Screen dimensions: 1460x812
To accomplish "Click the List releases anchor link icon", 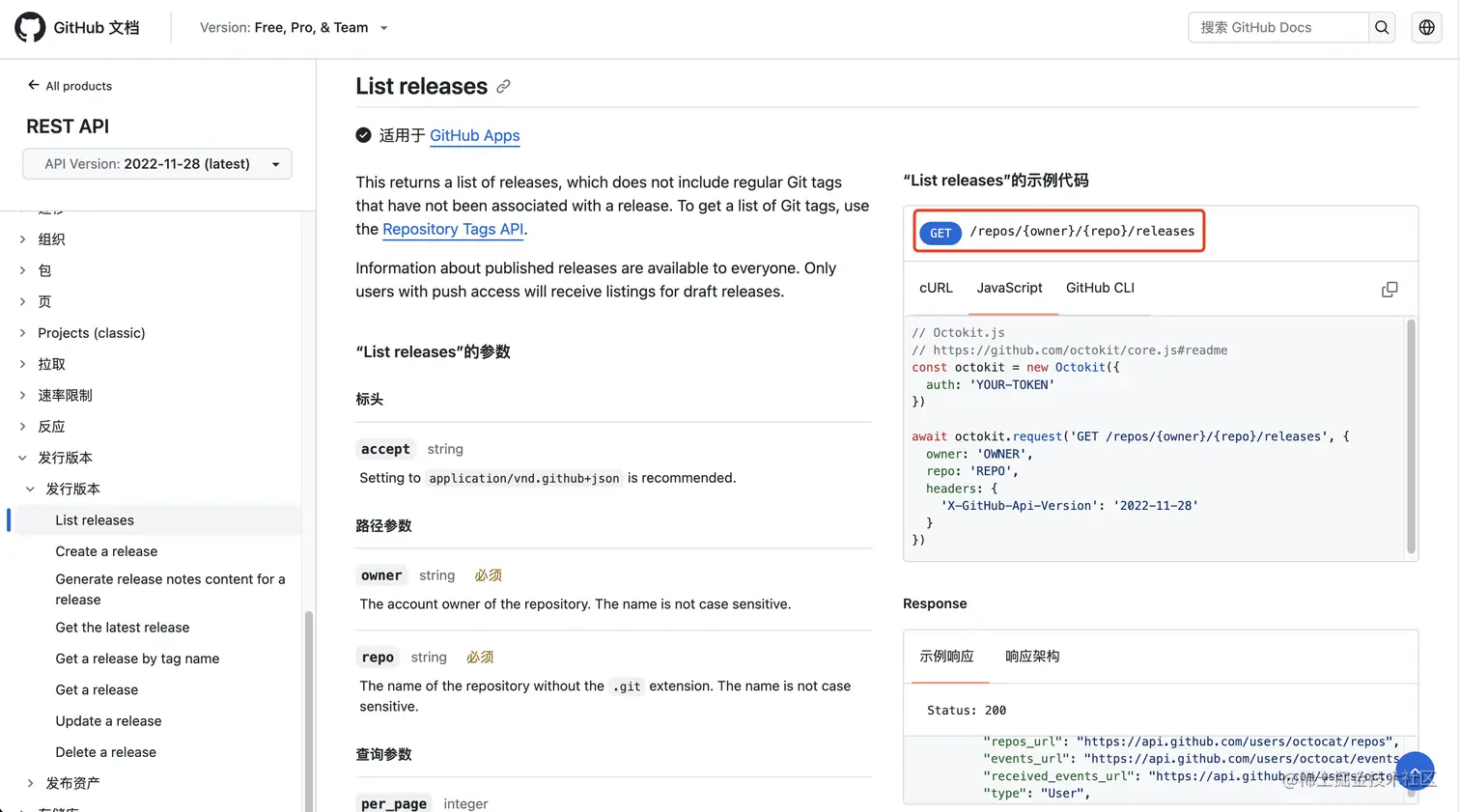I will point(503,87).
